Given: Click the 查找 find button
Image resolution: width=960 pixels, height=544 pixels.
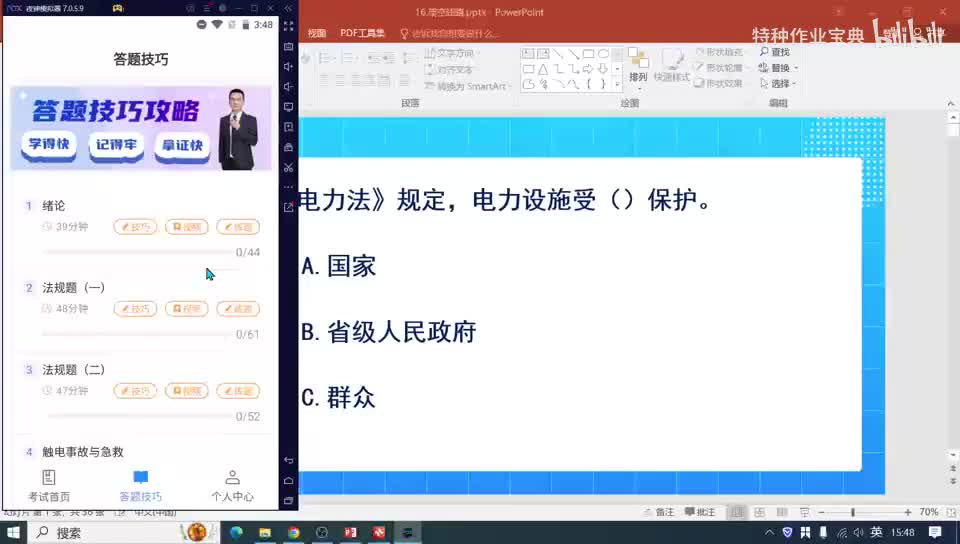Looking at the screenshot, I should [x=775, y=52].
